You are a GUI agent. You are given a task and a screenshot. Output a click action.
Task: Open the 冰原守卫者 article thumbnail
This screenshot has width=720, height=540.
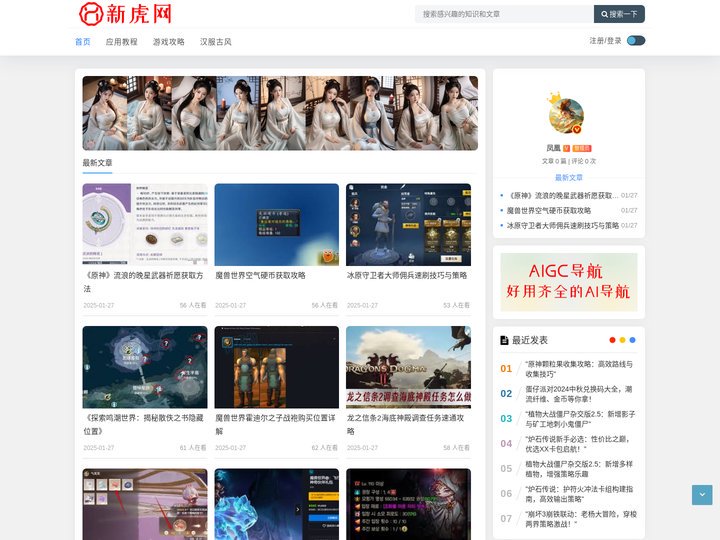[408, 225]
